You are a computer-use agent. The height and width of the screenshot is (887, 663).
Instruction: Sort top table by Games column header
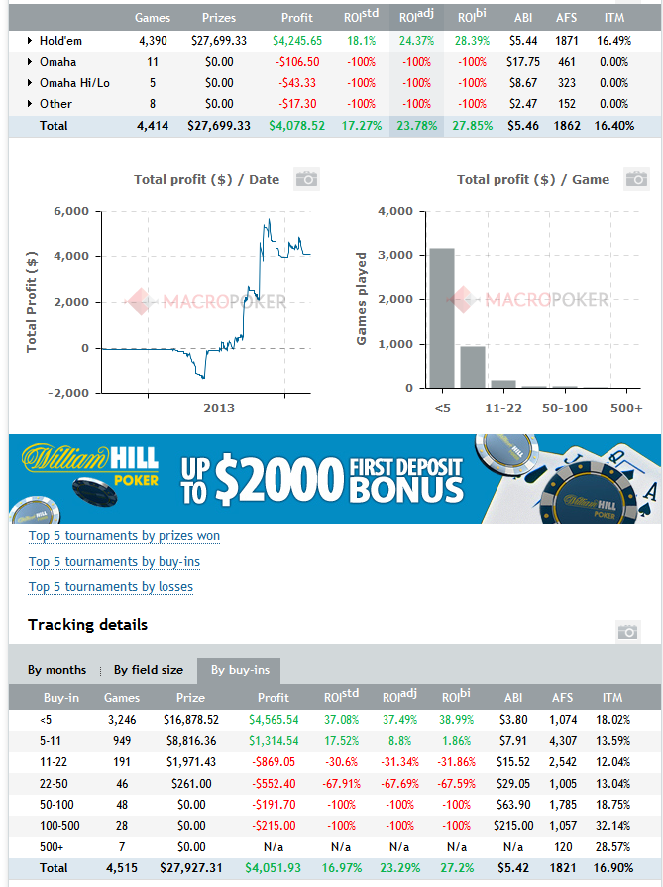pyautogui.click(x=152, y=18)
